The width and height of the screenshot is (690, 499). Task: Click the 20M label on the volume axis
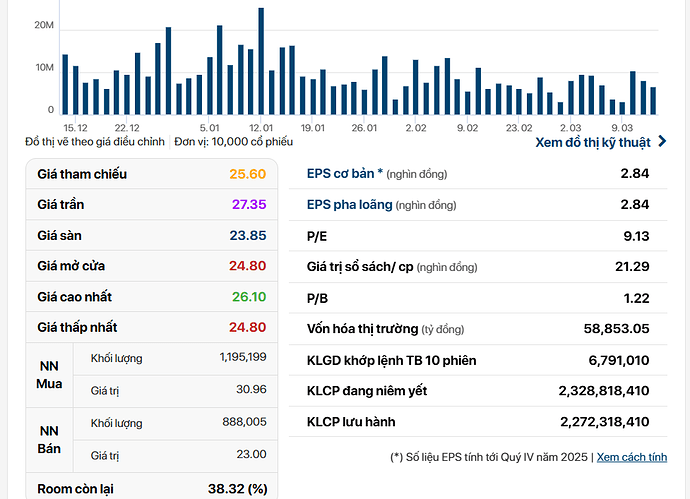point(44,24)
